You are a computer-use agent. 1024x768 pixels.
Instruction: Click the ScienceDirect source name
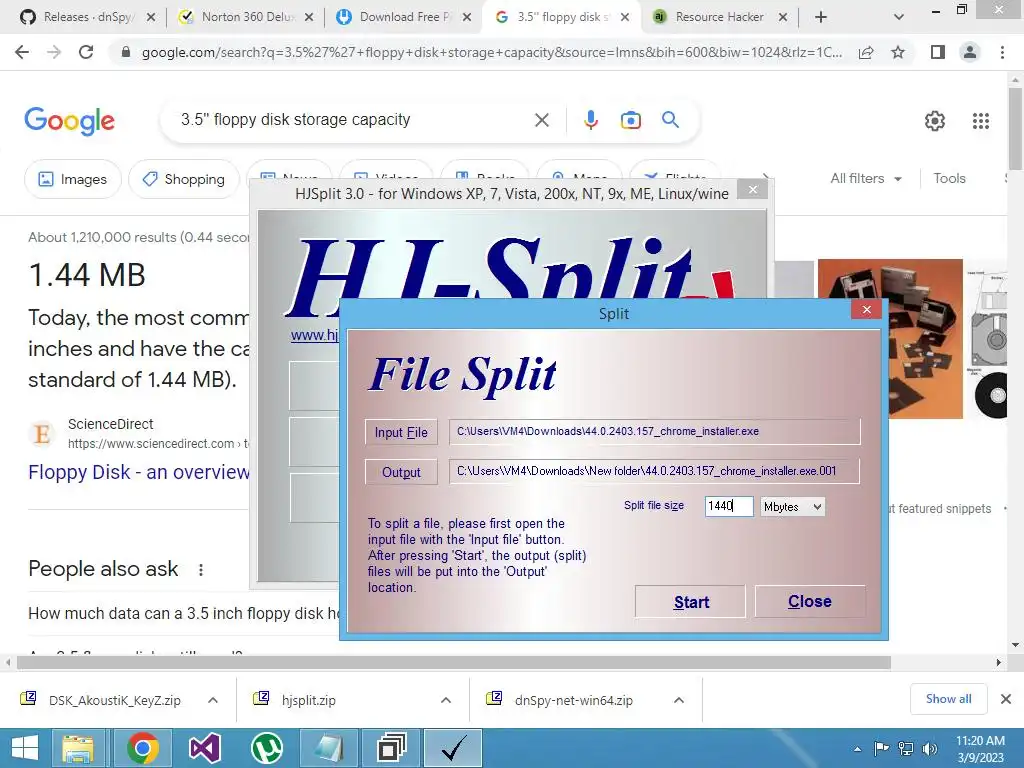(110, 424)
